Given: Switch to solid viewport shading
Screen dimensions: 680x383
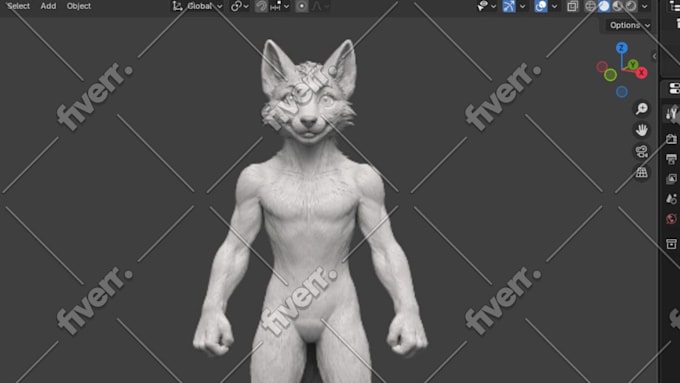Looking at the screenshot, I should [x=604, y=6].
